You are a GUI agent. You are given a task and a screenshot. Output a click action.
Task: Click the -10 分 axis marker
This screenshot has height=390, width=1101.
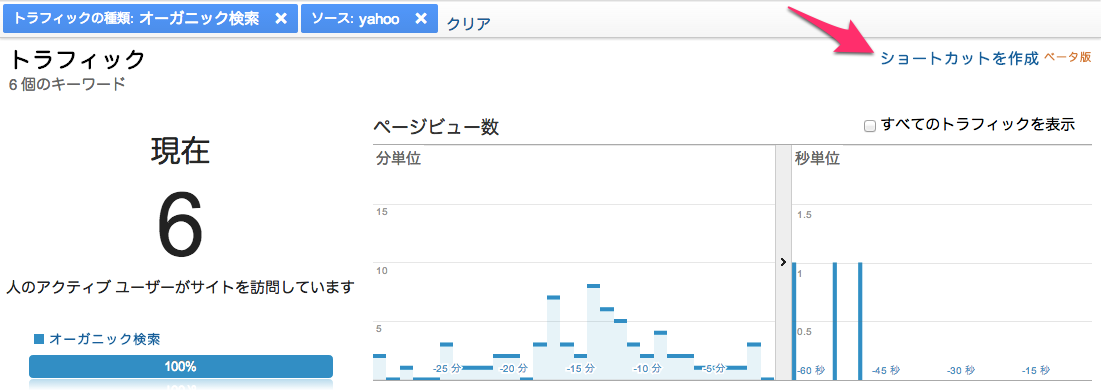[x=647, y=369]
